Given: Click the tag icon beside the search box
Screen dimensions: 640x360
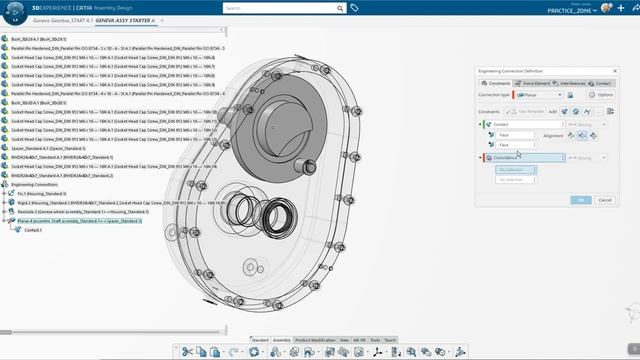Looking at the screenshot, I should (x=354, y=8).
